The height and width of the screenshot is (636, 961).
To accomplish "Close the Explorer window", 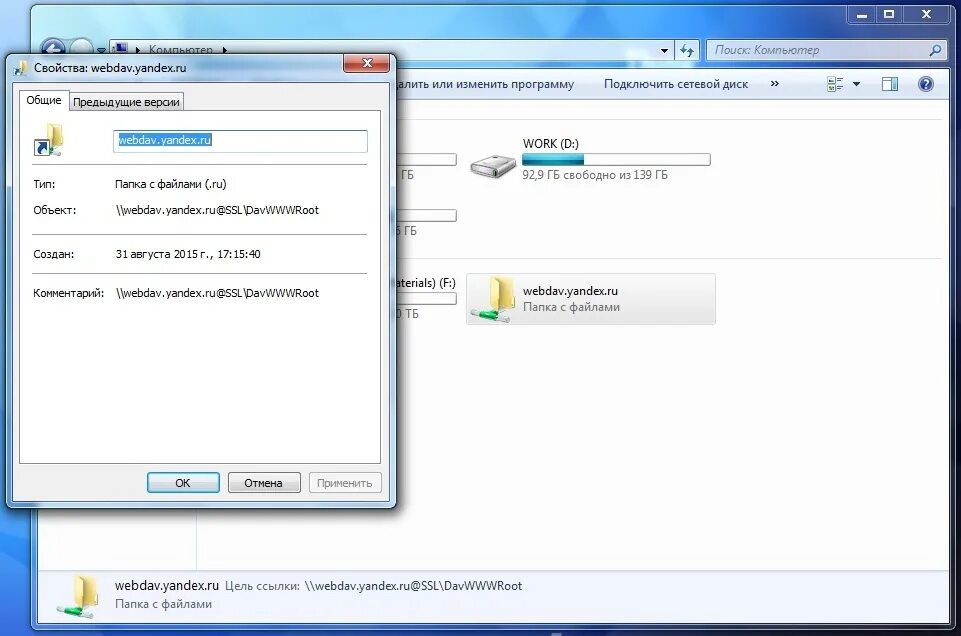I will [x=926, y=14].
